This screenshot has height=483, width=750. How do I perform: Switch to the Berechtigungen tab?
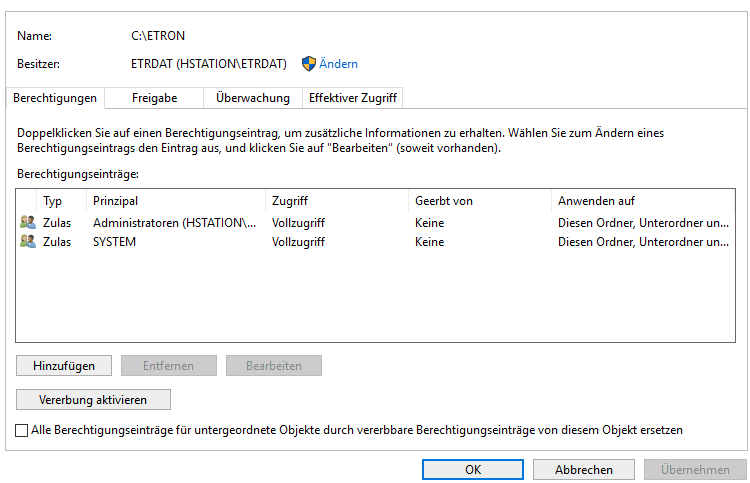(x=55, y=98)
